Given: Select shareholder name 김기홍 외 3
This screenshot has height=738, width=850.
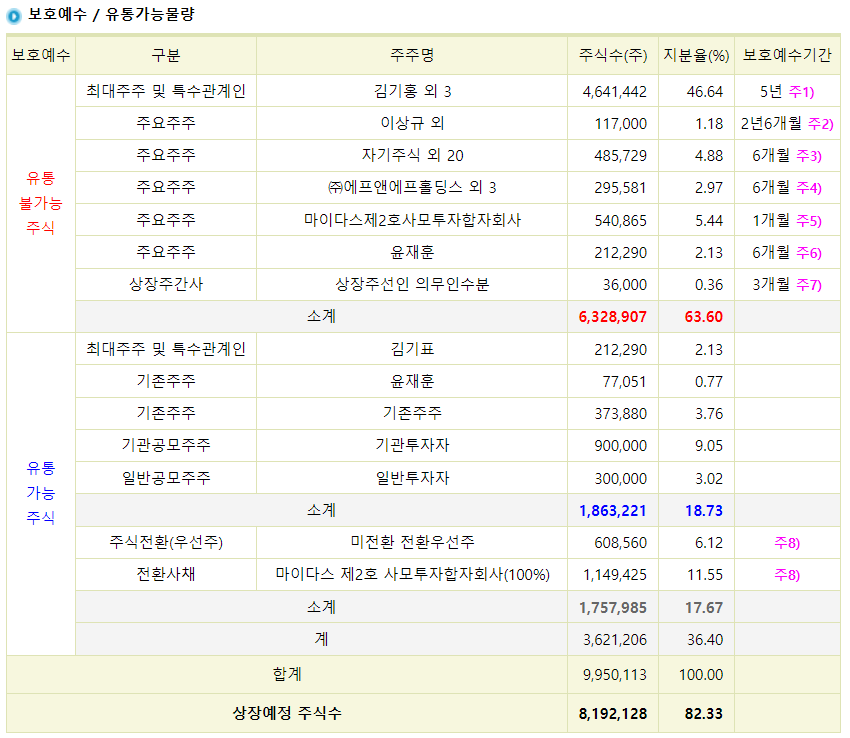Looking at the screenshot, I should (412, 91).
